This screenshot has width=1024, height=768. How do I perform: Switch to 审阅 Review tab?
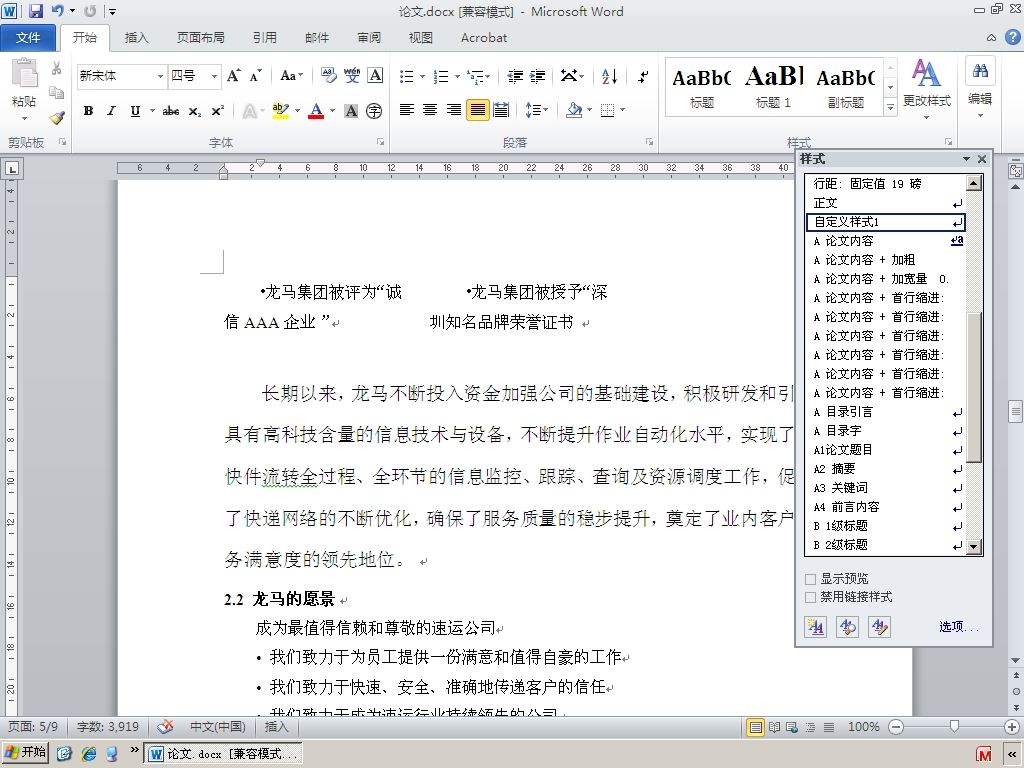point(368,38)
